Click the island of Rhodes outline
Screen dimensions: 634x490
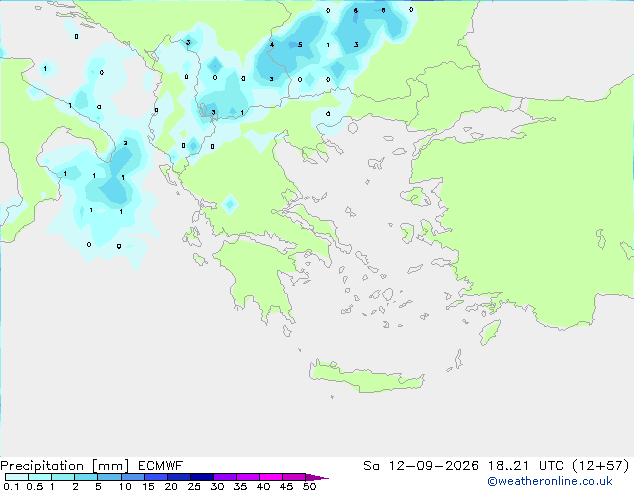(x=490, y=332)
